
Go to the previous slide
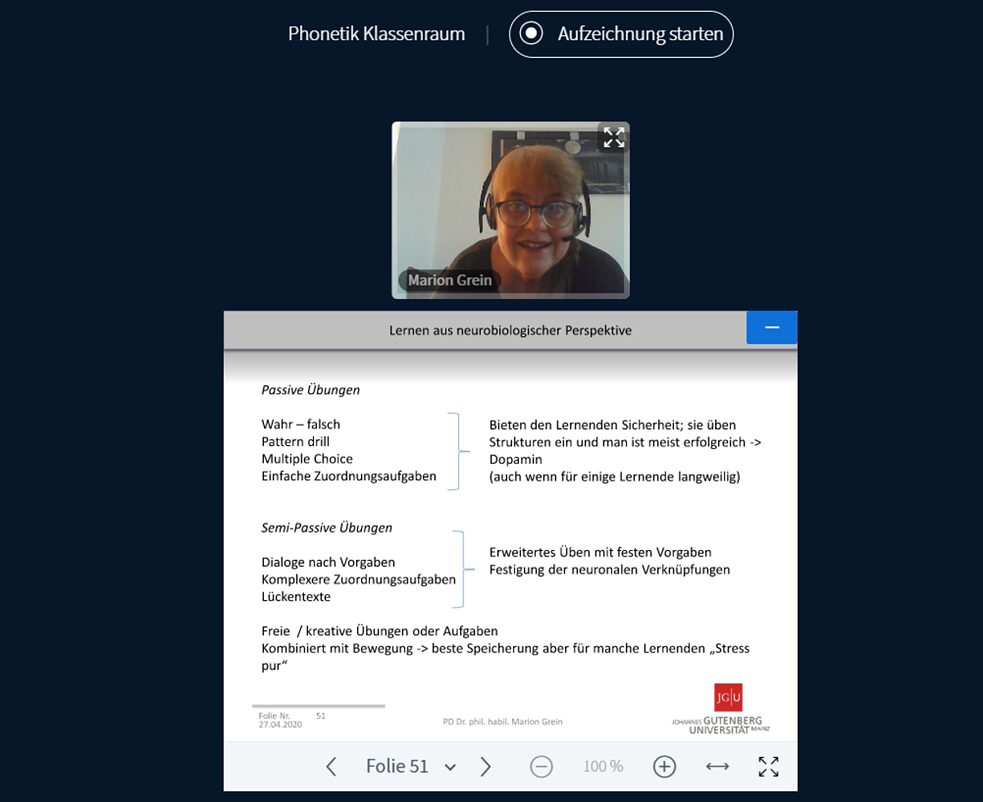[332, 767]
